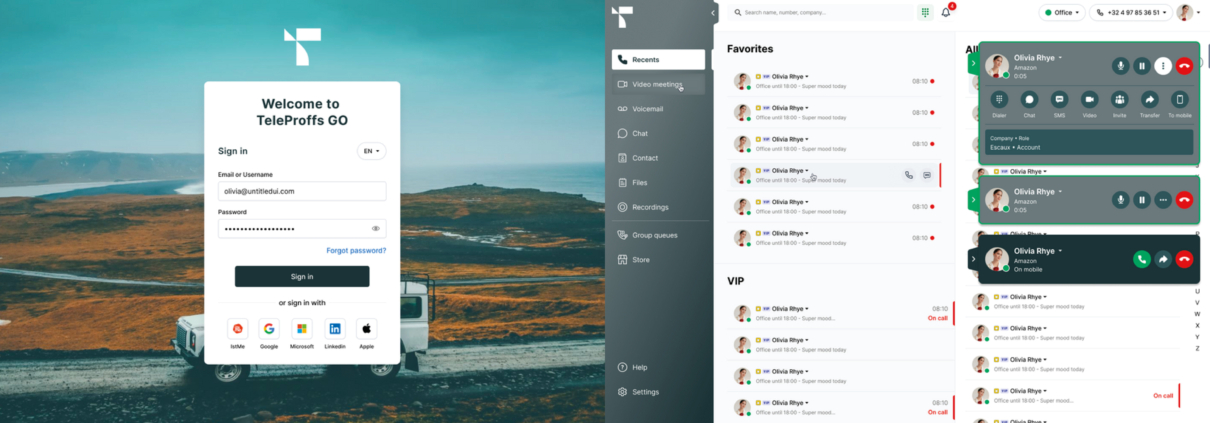Open Video meetings in the sidebar
This screenshot has width=1210, height=423.
[x=658, y=84]
